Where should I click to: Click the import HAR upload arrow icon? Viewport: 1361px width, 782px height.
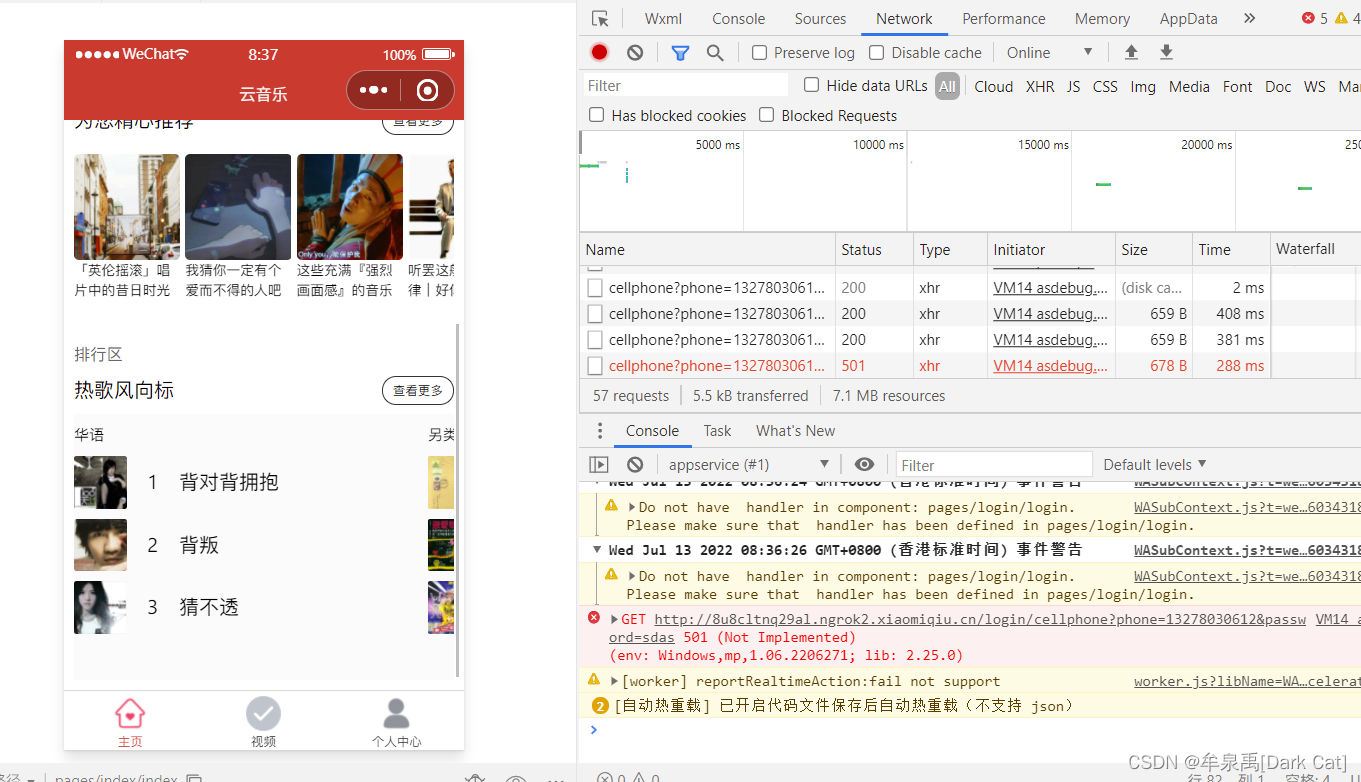[x=1131, y=53]
